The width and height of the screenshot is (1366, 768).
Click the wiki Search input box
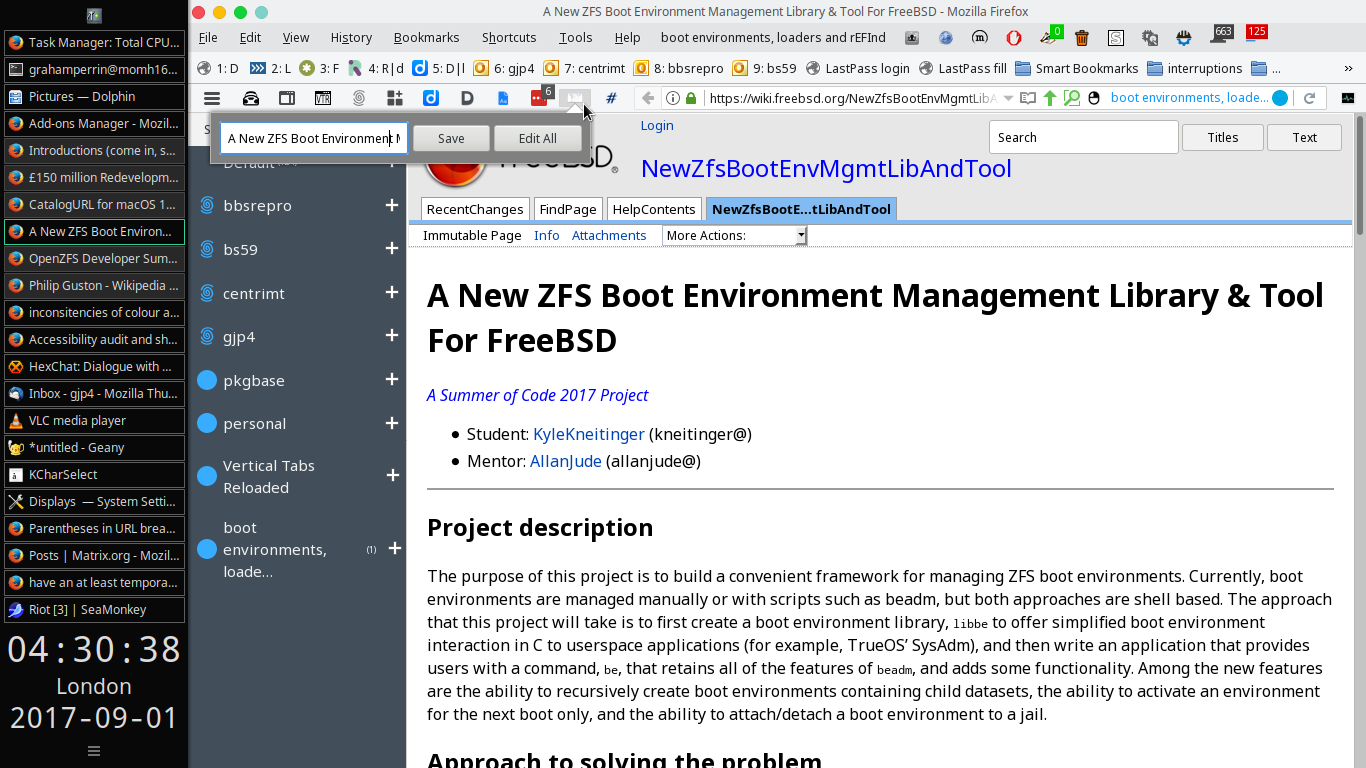1084,138
